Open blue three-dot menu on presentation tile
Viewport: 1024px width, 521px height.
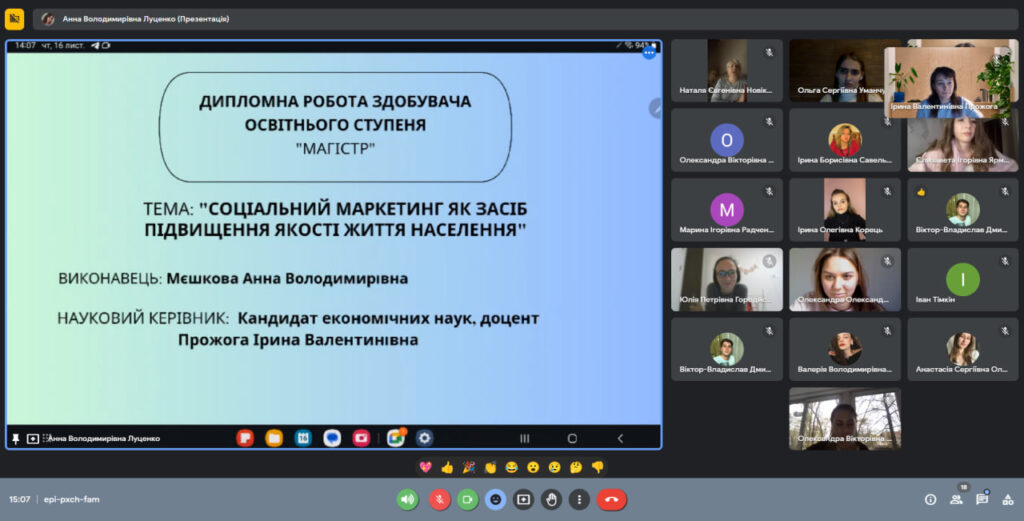click(x=649, y=52)
